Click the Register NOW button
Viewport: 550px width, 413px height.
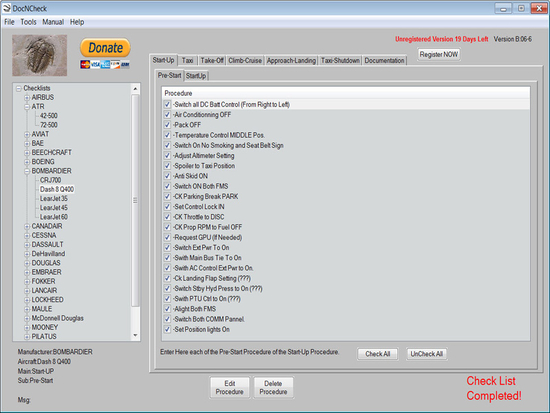[439, 54]
